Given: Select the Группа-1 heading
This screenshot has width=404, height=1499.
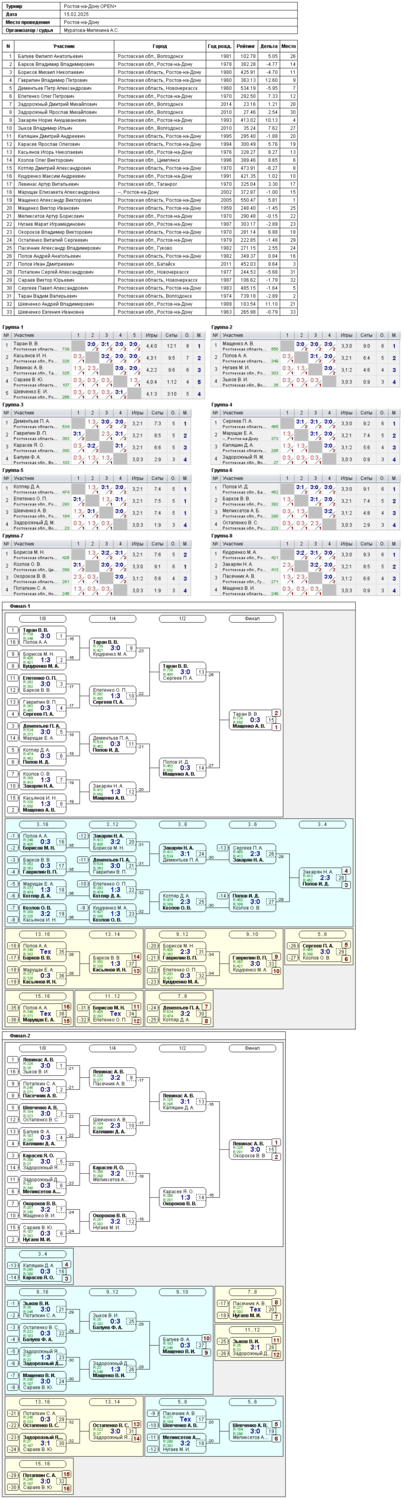Looking at the screenshot, I should click(x=13, y=327).
